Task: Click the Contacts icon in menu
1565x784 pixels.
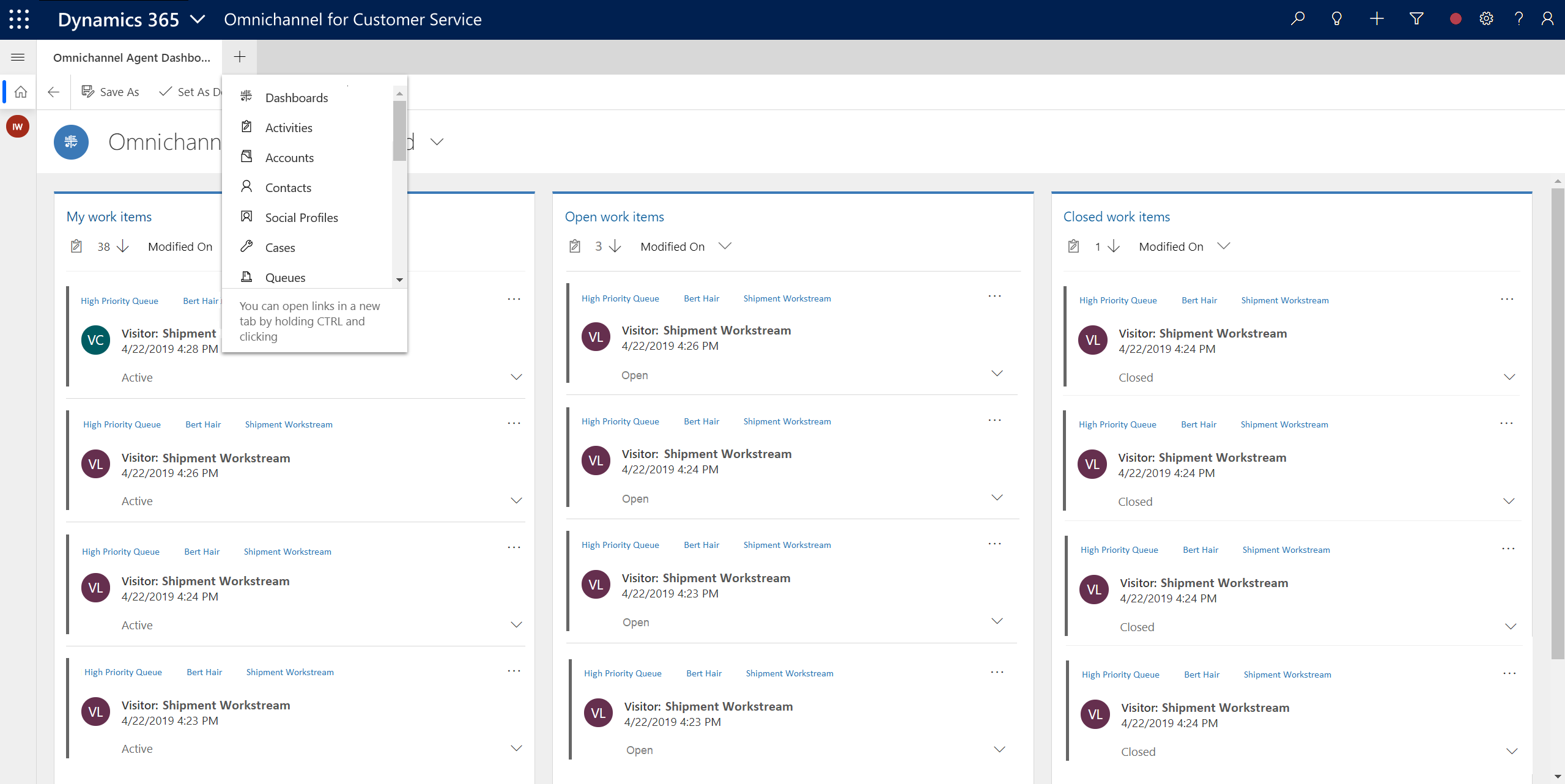Action: click(247, 187)
